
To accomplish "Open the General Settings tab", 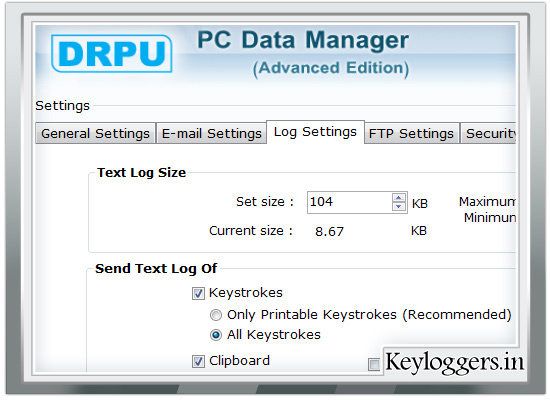I will pyautogui.click(x=95, y=133).
